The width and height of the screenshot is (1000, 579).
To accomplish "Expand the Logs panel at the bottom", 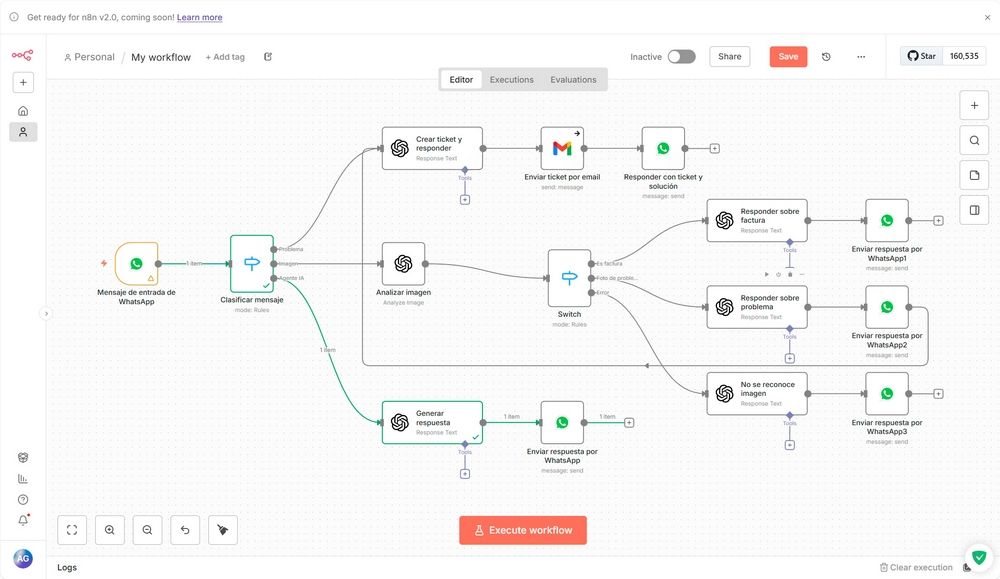I will point(67,567).
